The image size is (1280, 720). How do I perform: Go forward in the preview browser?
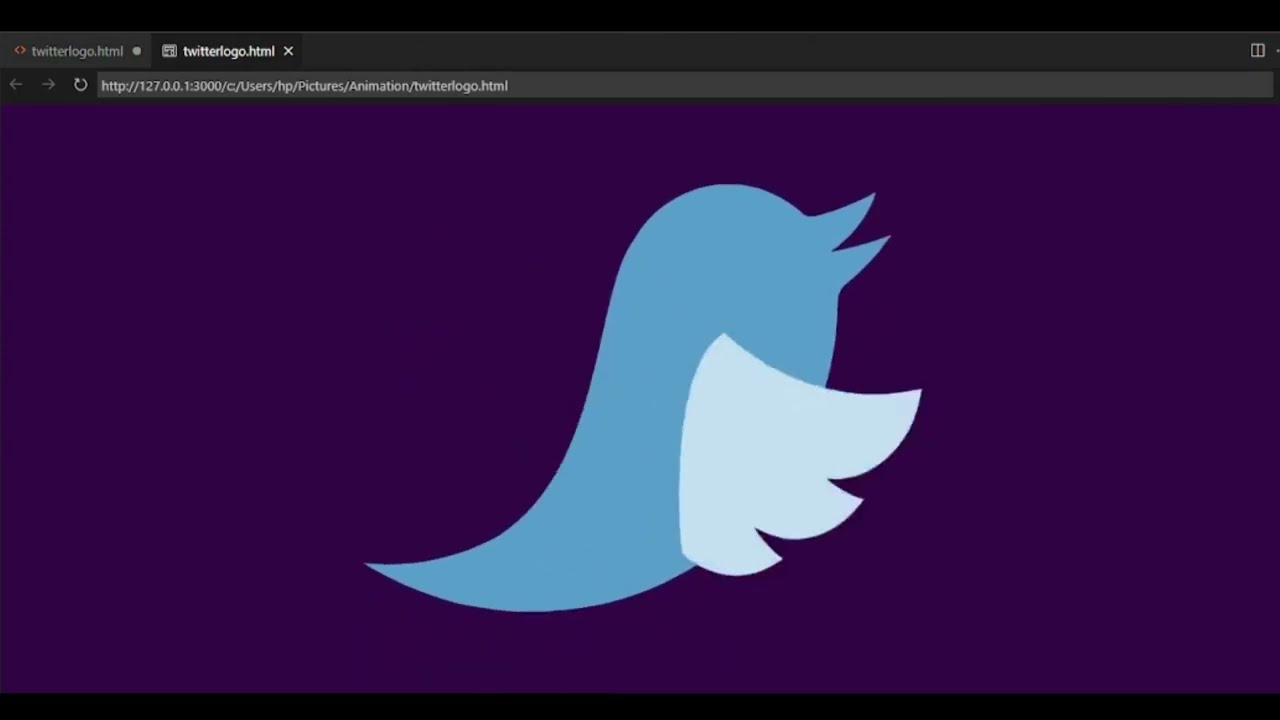pos(48,85)
